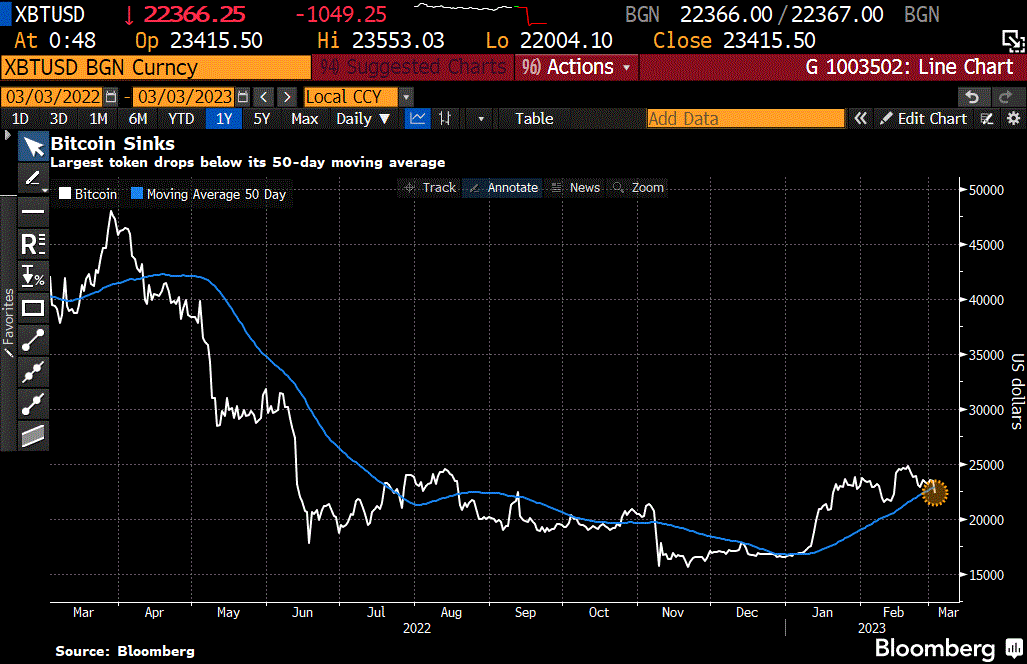Viewport: 1027px width, 664px height.
Task: Edit the 03/03/2023 end date field
Action: [185, 97]
